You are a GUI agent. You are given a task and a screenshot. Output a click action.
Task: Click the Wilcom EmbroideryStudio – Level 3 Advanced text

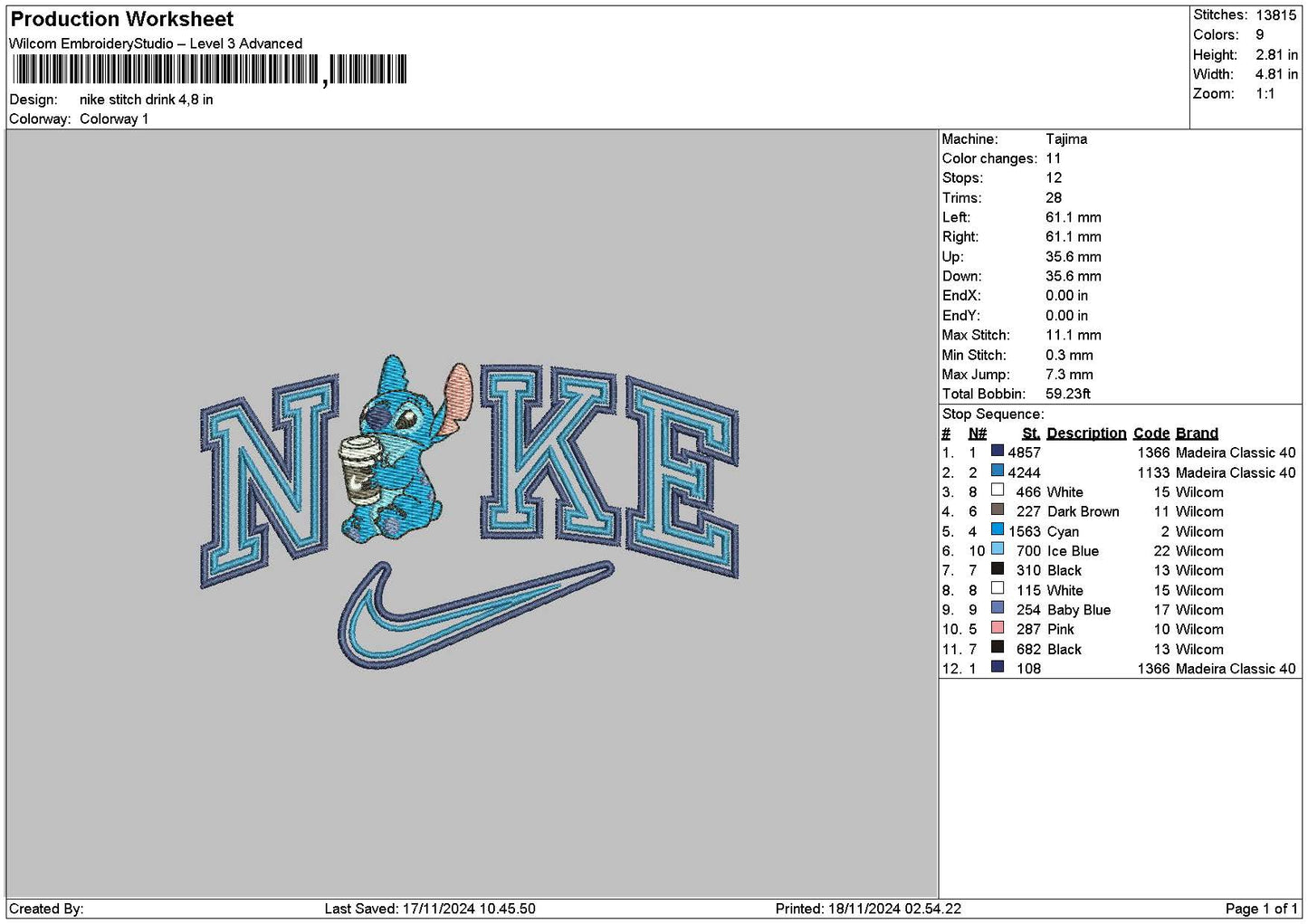(156, 43)
